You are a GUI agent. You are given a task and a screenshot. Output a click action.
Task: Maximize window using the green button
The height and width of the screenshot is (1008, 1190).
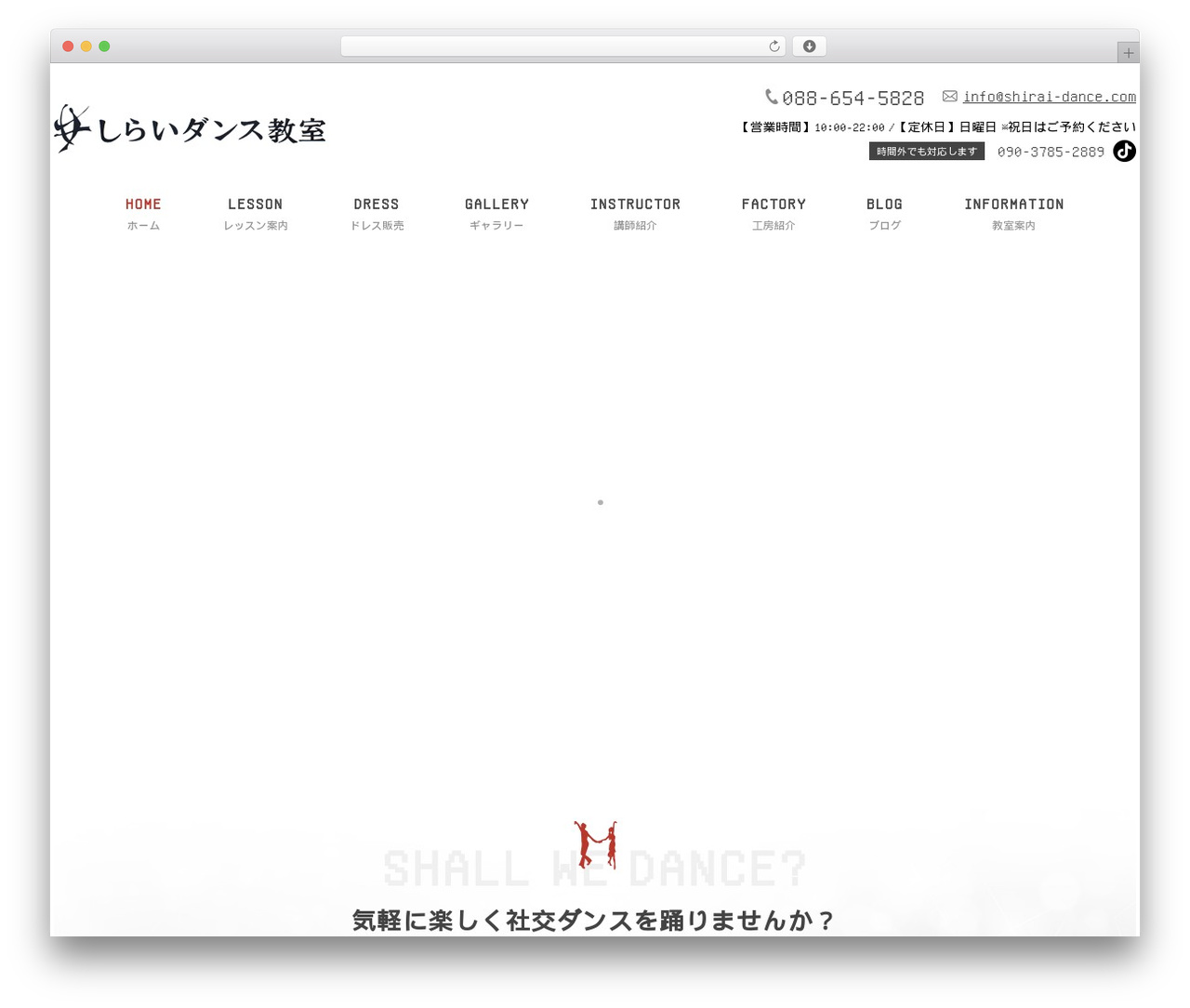click(104, 46)
